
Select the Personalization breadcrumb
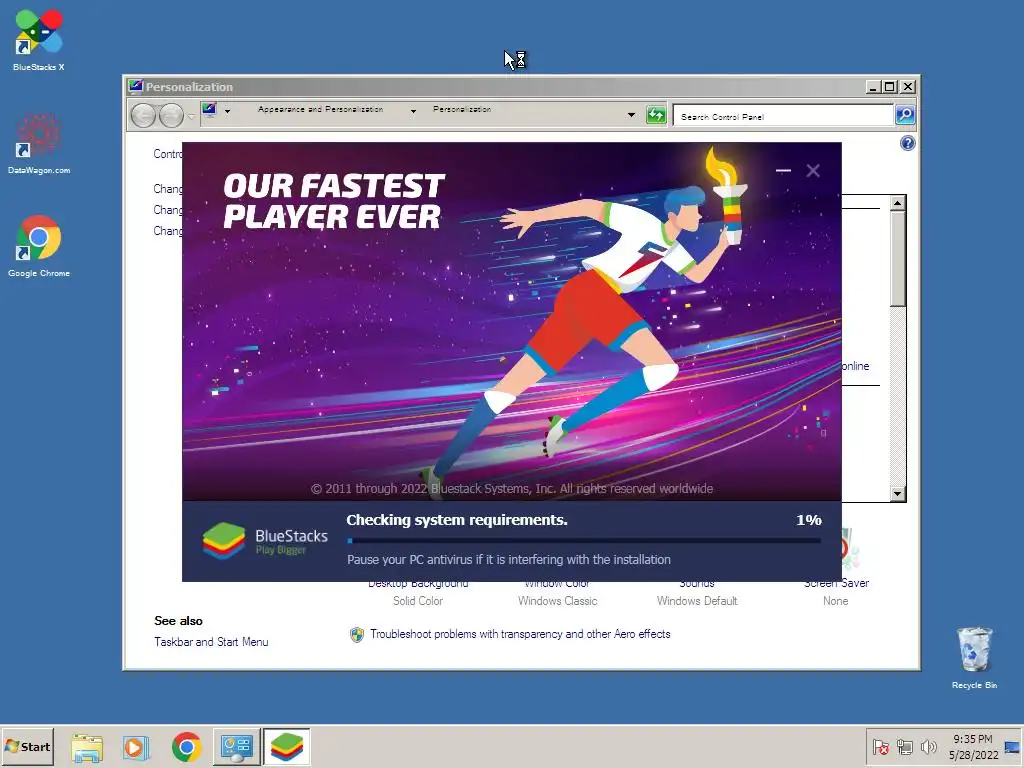pos(462,110)
